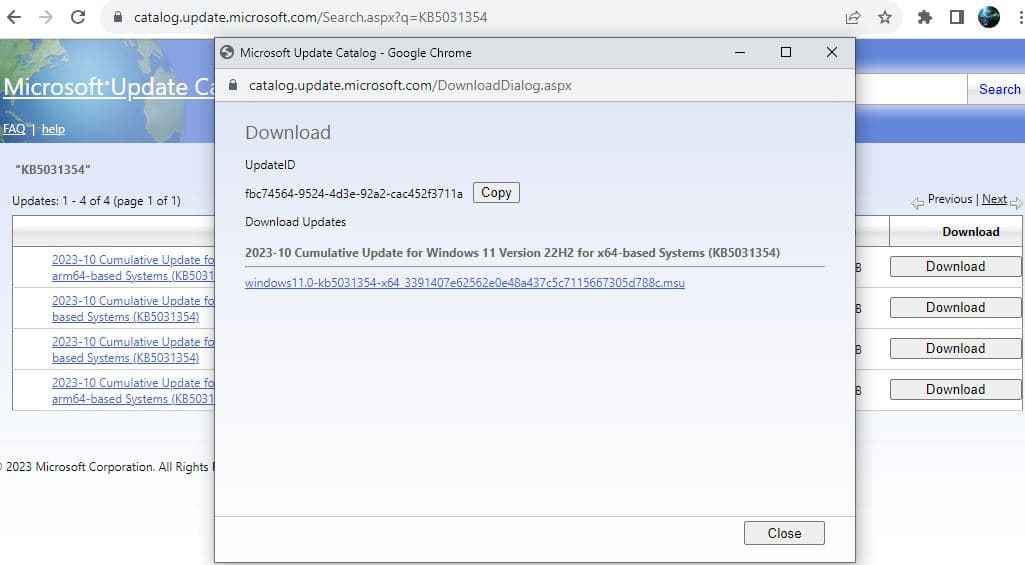
Task: Download the windows11.0-kb5031354-x64 .msu file link
Action: (x=465, y=283)
